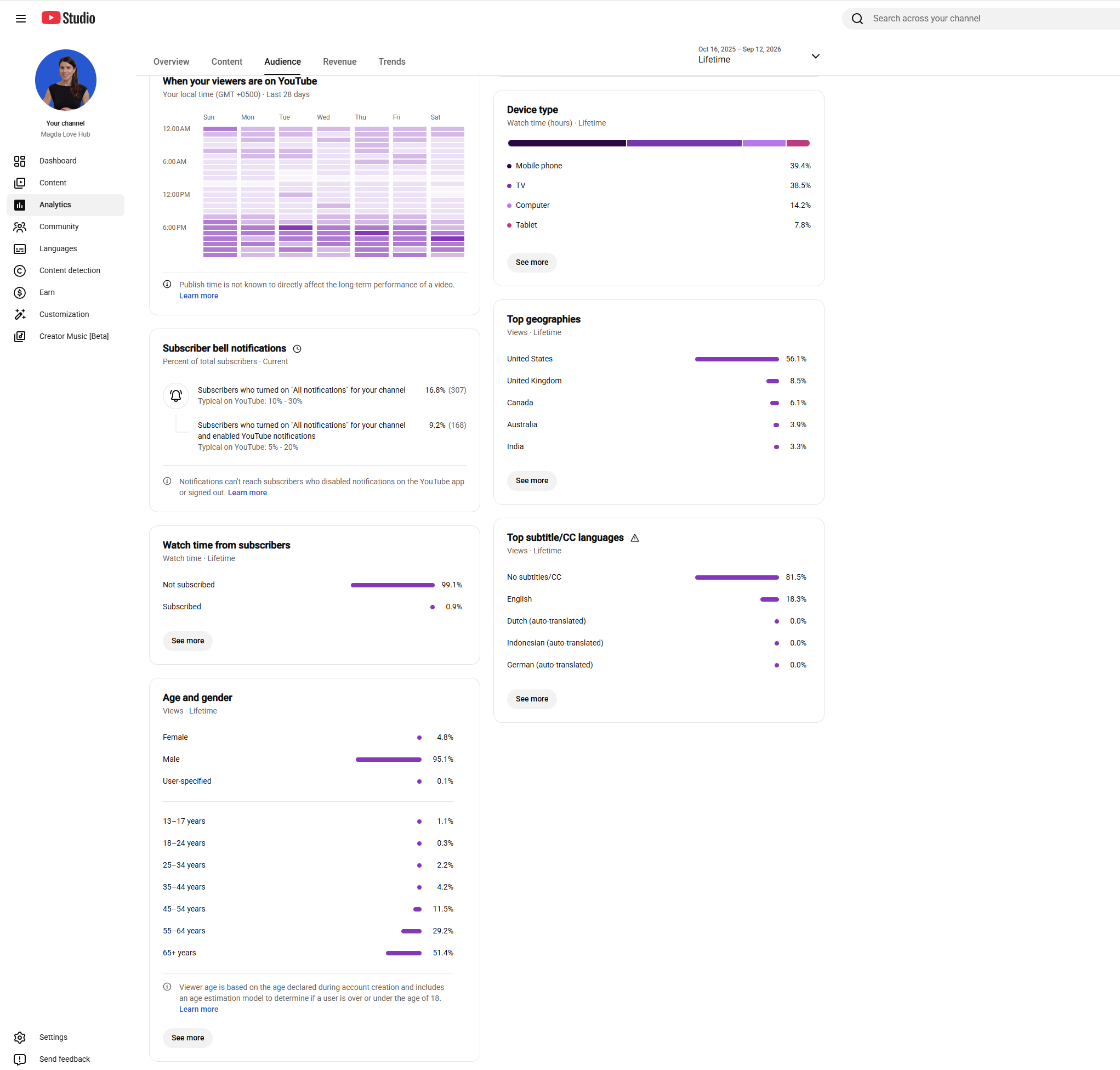Click Learn more under Publish time note
Screen dimensions: 1120x1070
(198, 296)
